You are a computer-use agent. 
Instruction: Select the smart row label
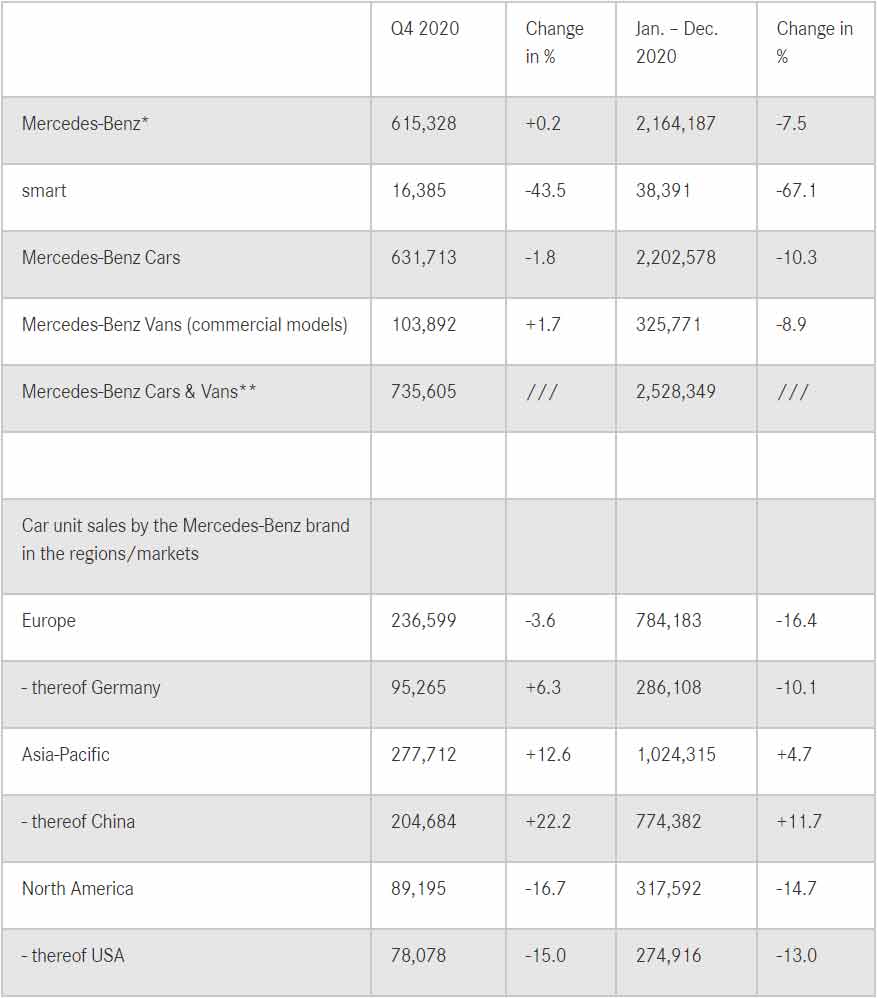[44, 190]
